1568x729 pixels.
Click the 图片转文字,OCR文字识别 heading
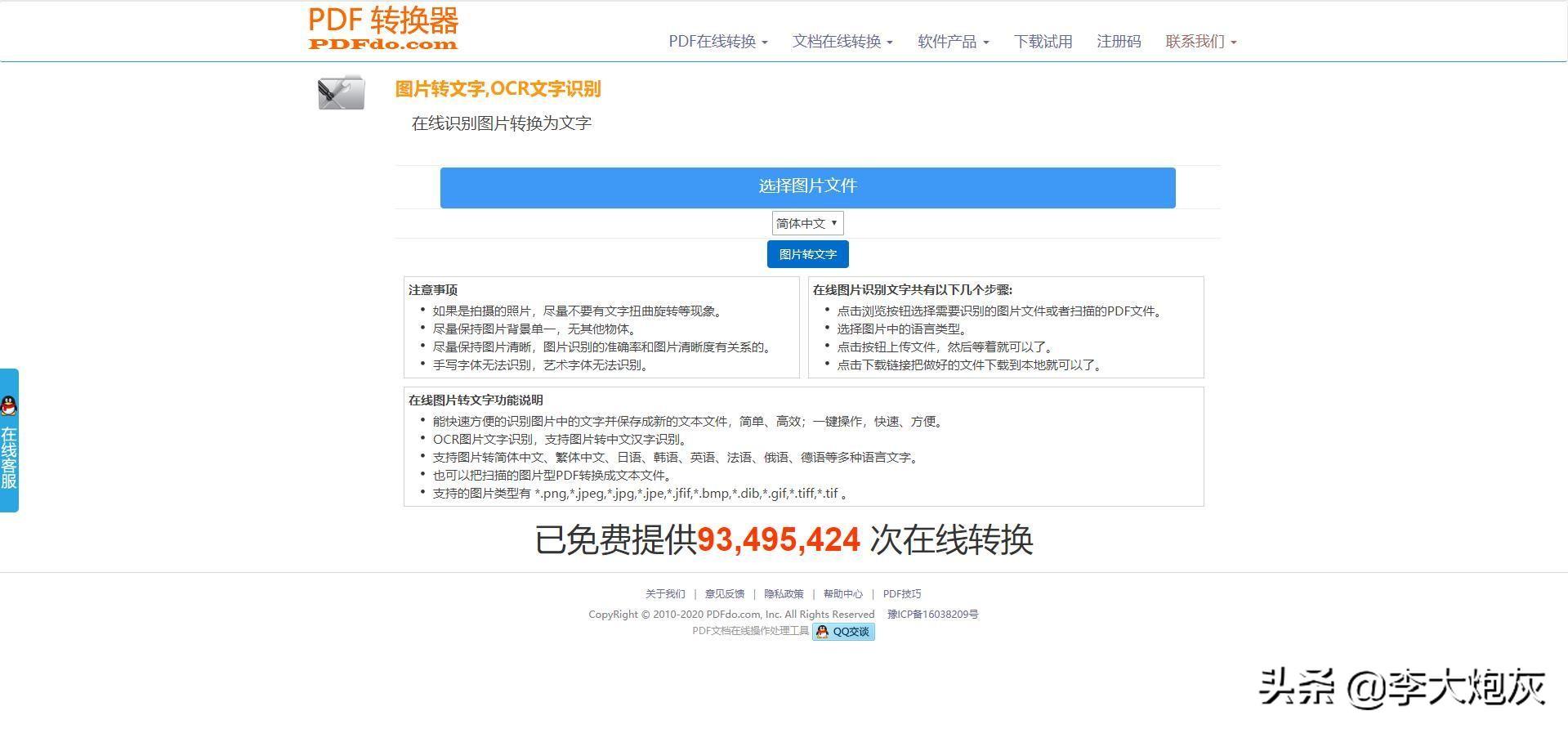click(x=498, y=89)
